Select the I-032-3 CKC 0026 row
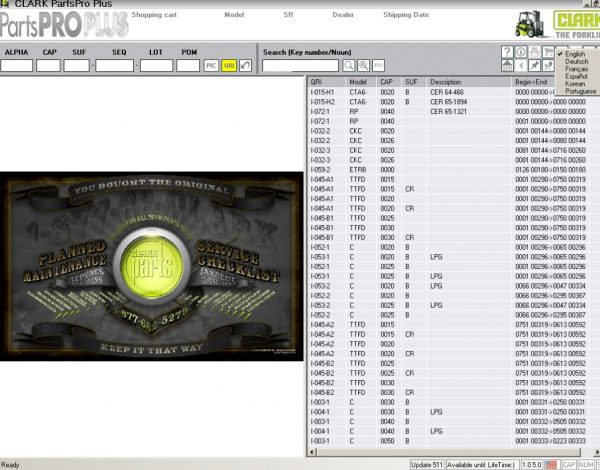This screenshot has width=600, height=470. point(452,160)
